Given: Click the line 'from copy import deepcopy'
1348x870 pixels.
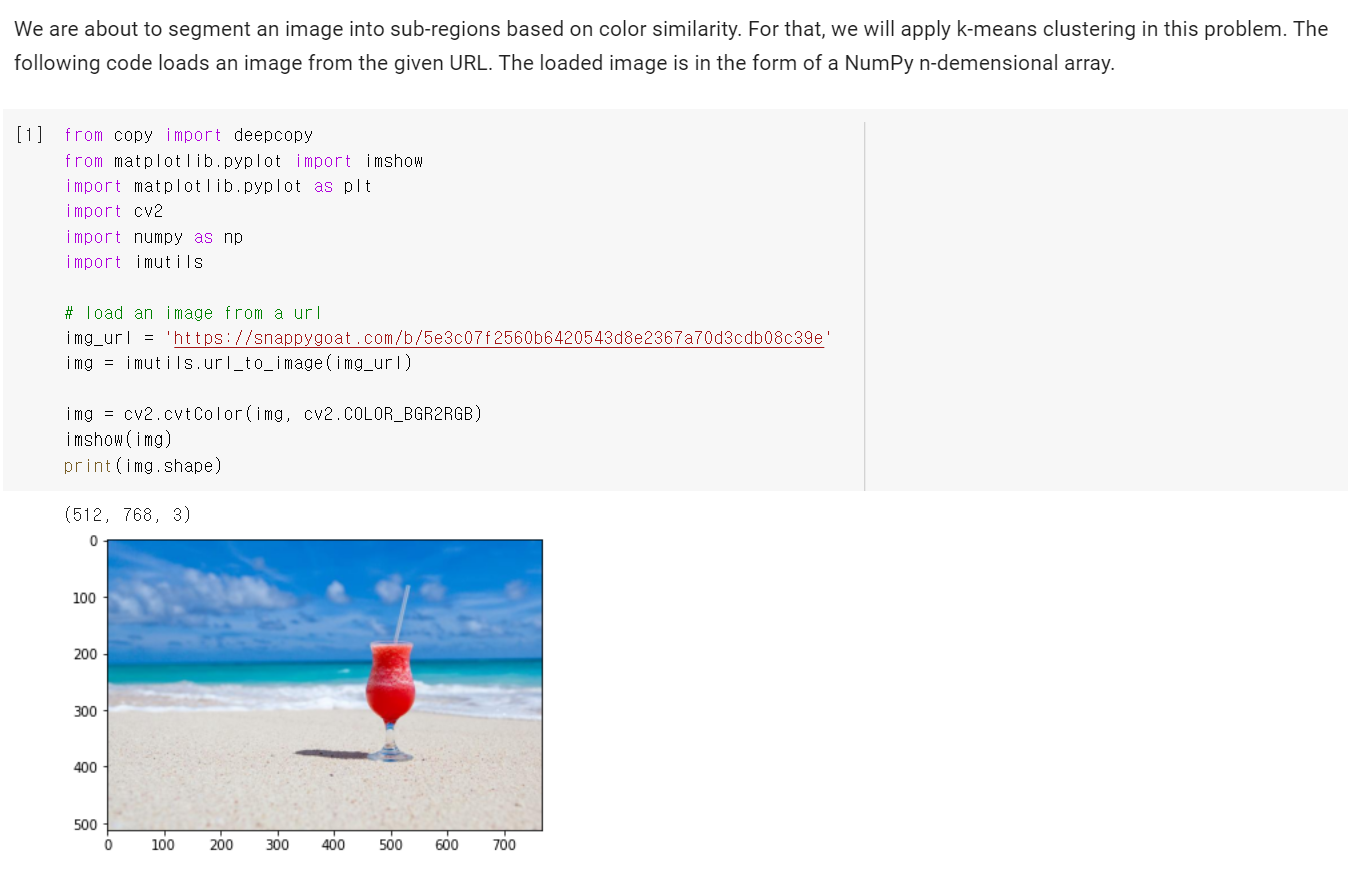Looking at the screenshot, I should [188, 135].
